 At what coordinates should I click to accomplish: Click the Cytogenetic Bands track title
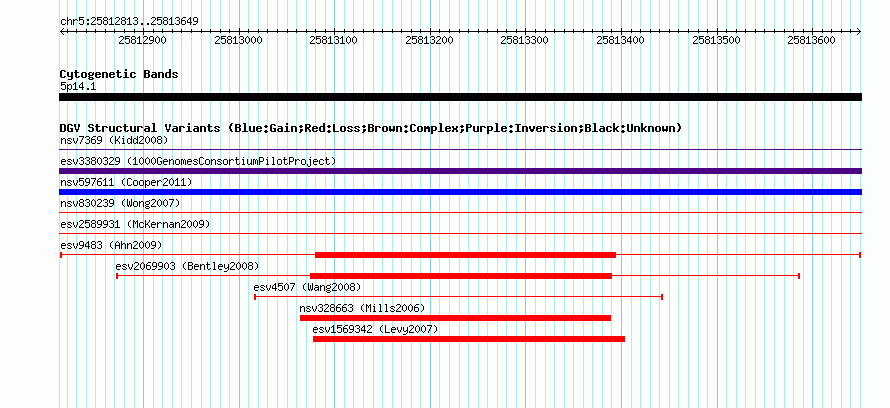point(119,74)
